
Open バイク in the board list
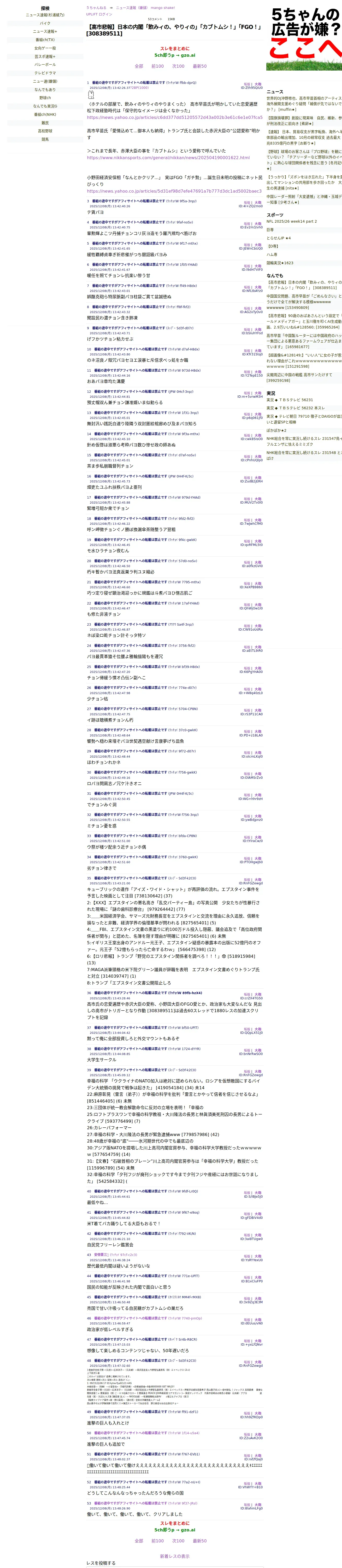(x=45, y=23)
